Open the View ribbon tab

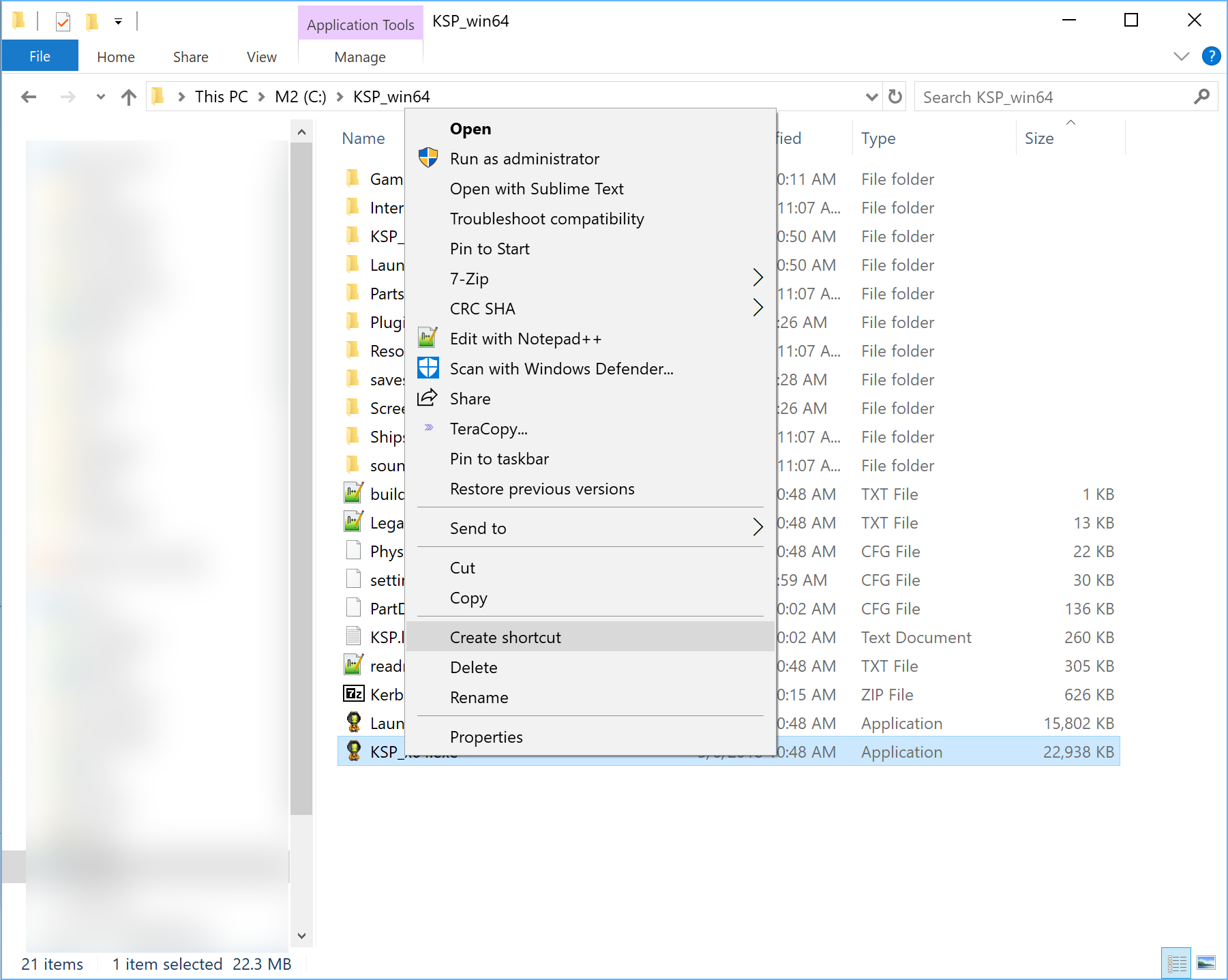(x=262, y=57)
